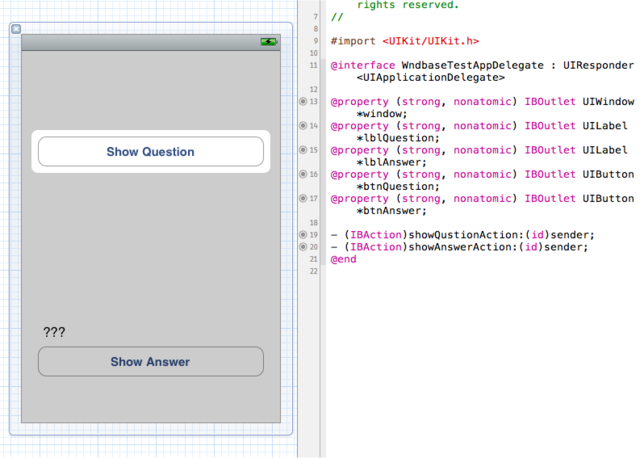Click the @end keyword
The height and width of the screenshot is (458, 640).
pos(343,259)
